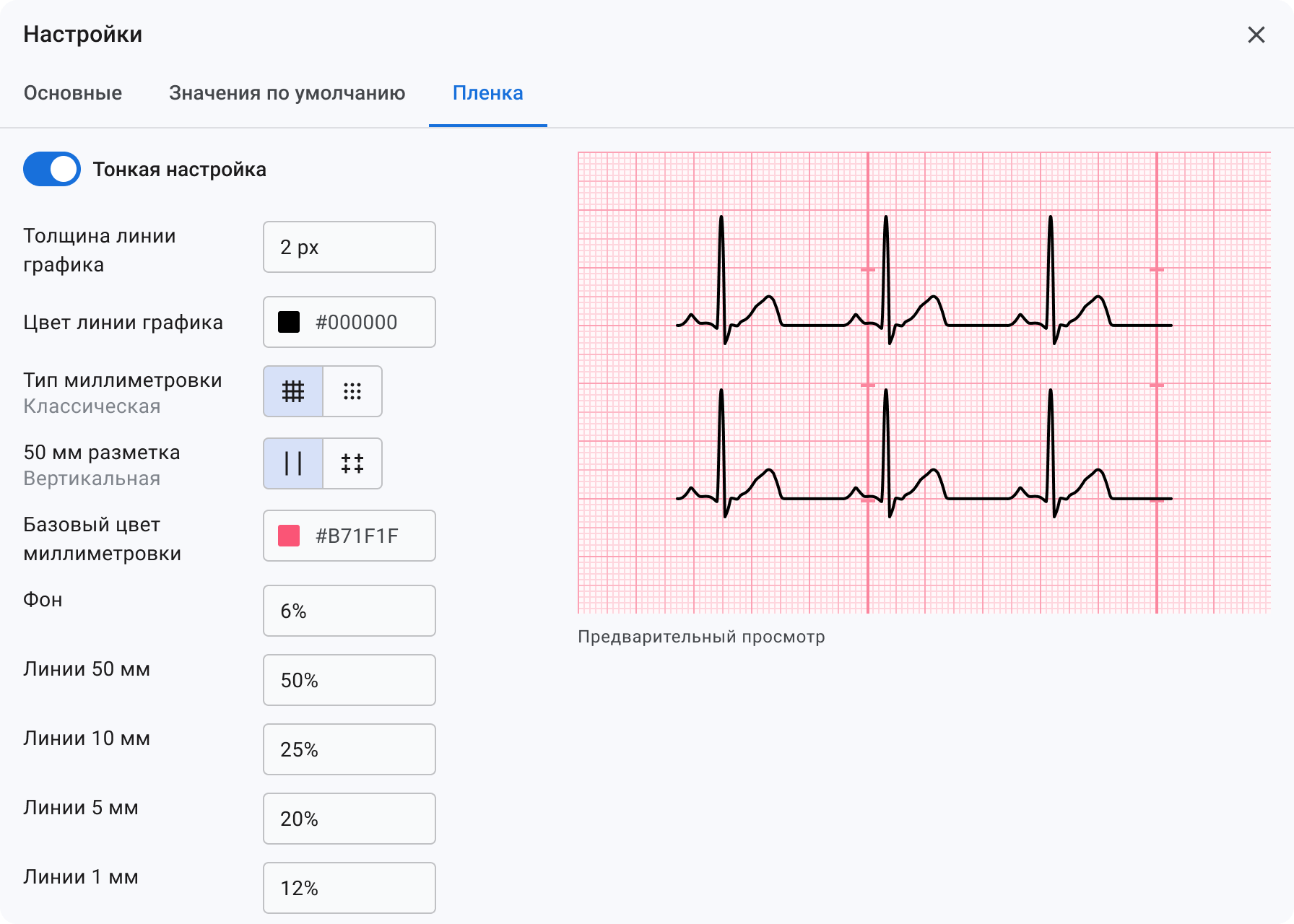Viewport: 1294px width, 924px height.
Task: Click the ECG preview image
Action: point(924,383)
